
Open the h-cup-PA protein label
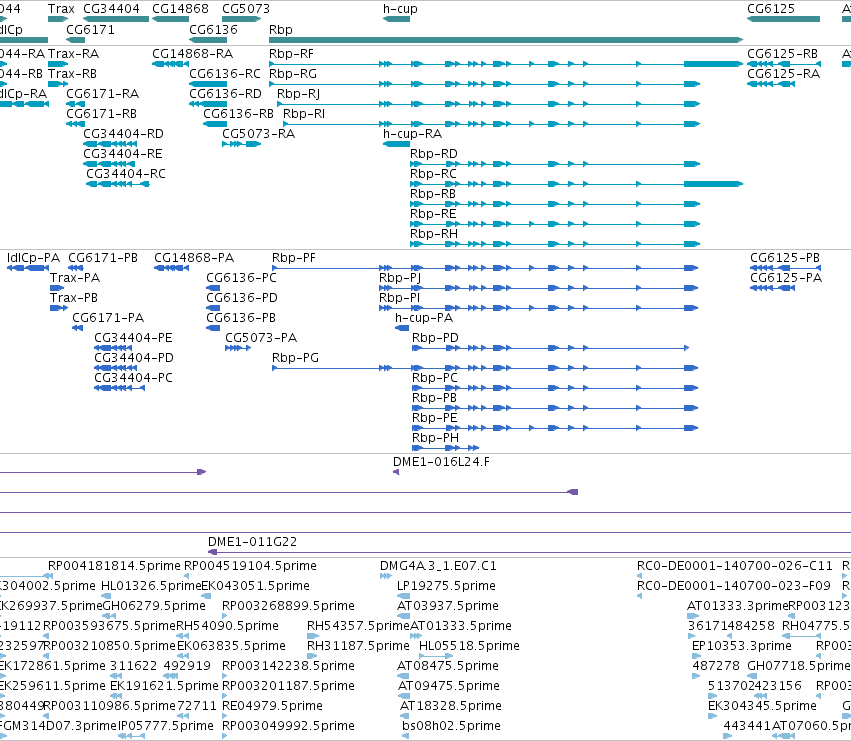coord(424,318)
